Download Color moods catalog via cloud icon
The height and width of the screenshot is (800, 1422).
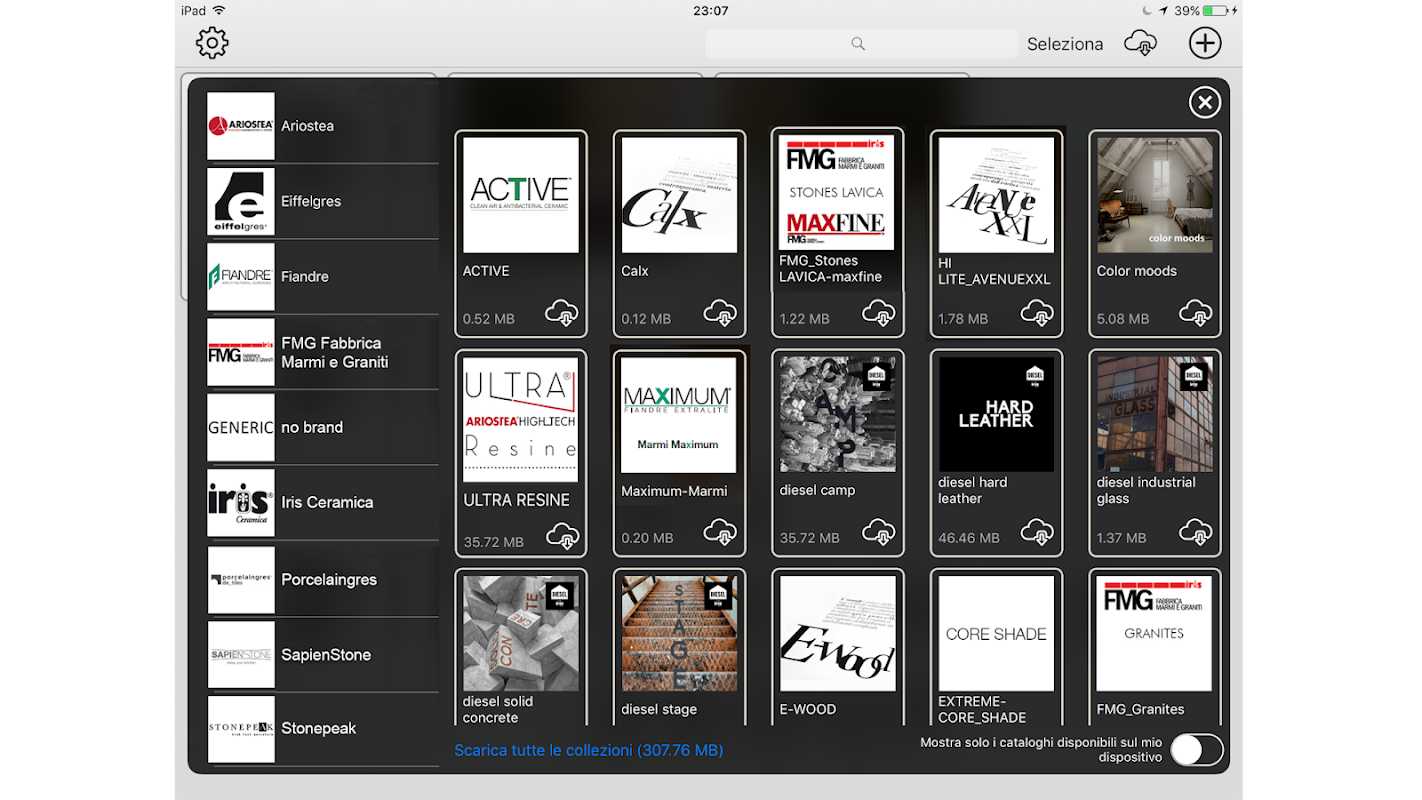coord(1196,314)
